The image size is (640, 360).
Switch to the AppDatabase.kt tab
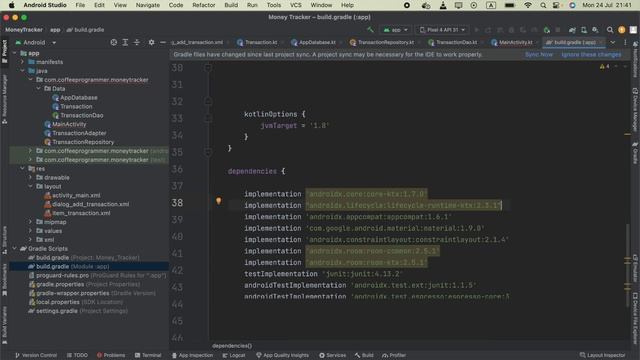[313, 42]
